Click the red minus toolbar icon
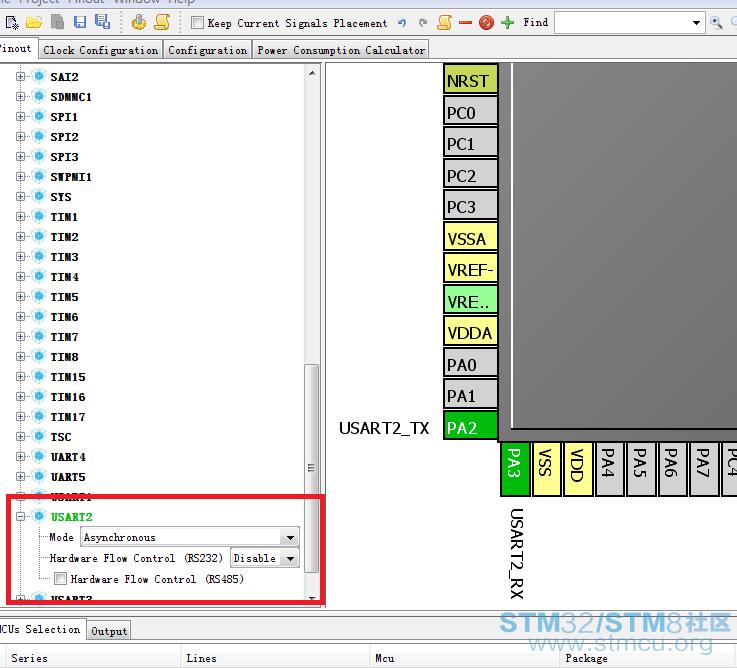 point(465,23)
